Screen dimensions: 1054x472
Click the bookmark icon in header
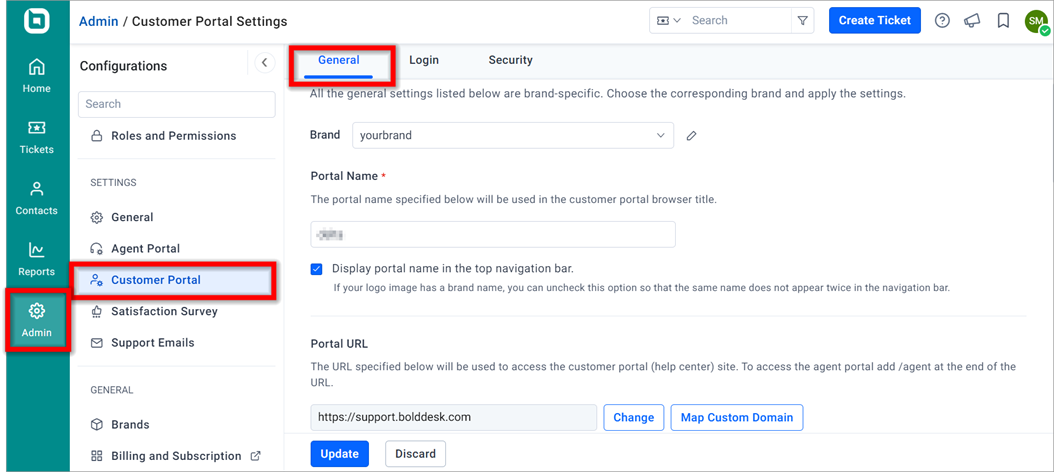coord(1003,21)
